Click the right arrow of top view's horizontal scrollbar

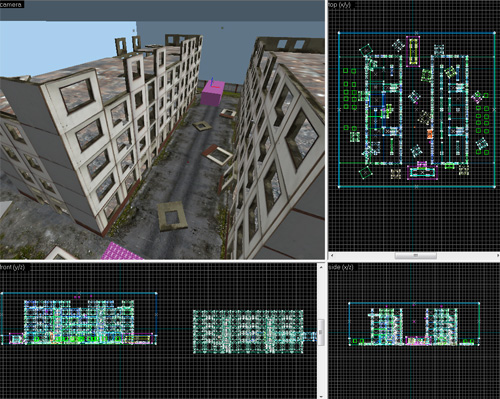point(497,255)
